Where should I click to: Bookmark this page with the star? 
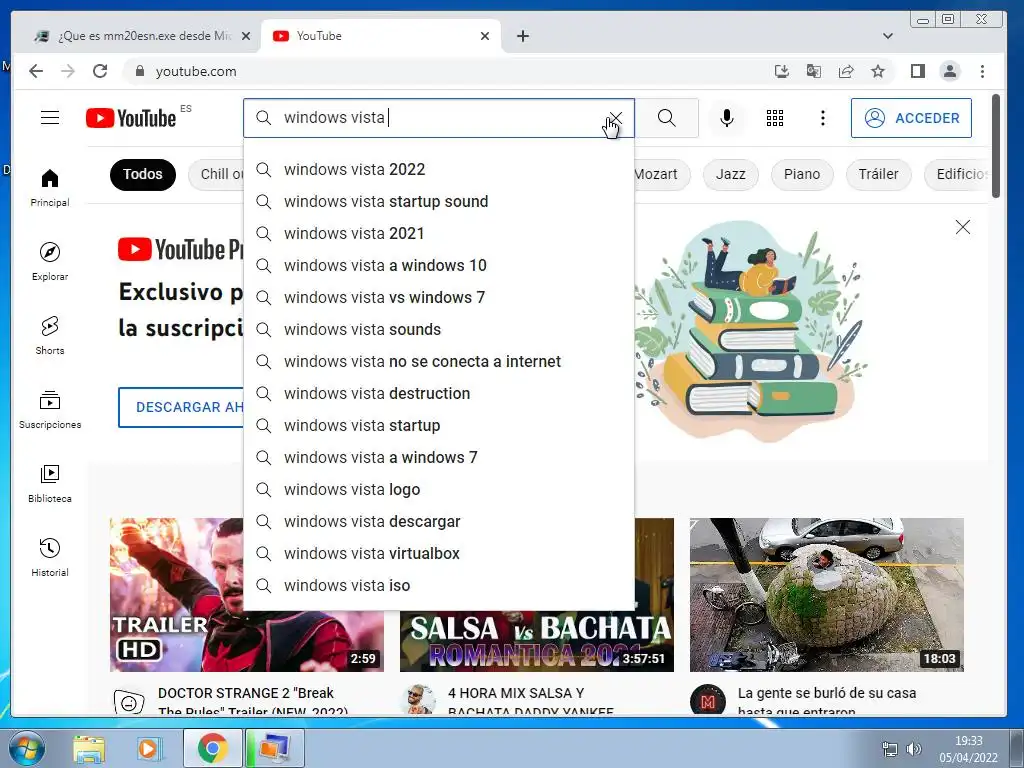(x=878, y=71)
